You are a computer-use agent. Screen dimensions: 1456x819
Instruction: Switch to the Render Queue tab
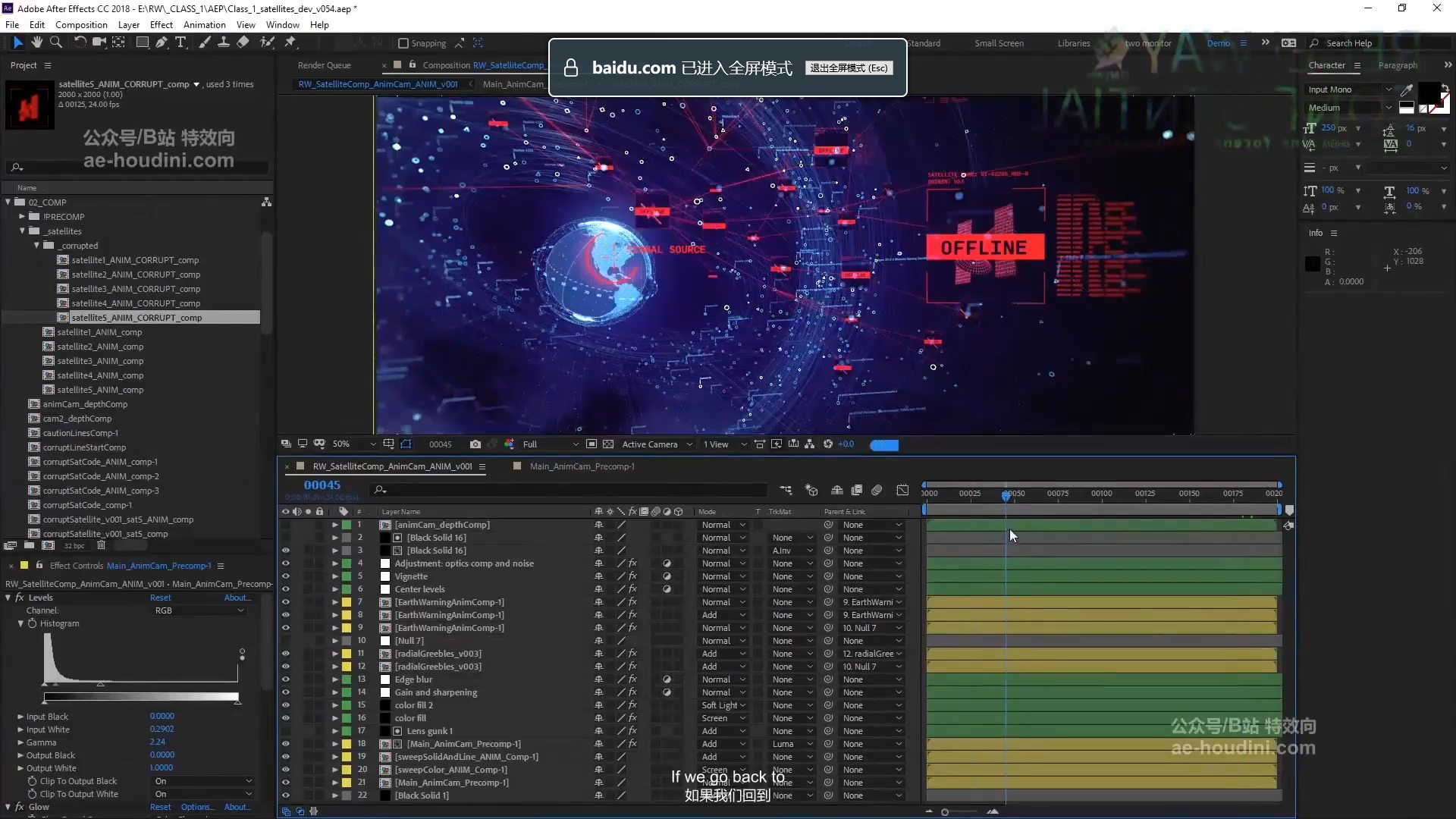[x=324, y=65]
